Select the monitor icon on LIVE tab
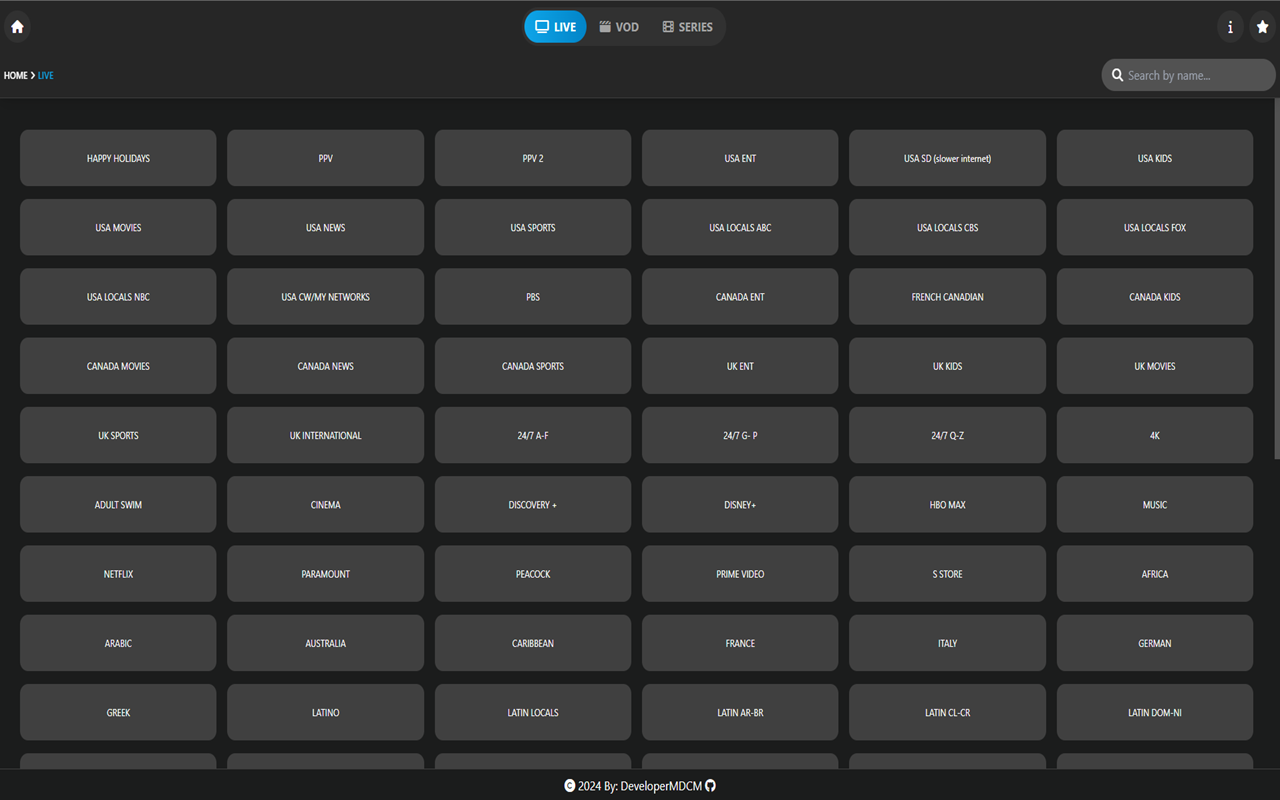1280x800 pixels. pyautogui.click(x=541, y=26)
